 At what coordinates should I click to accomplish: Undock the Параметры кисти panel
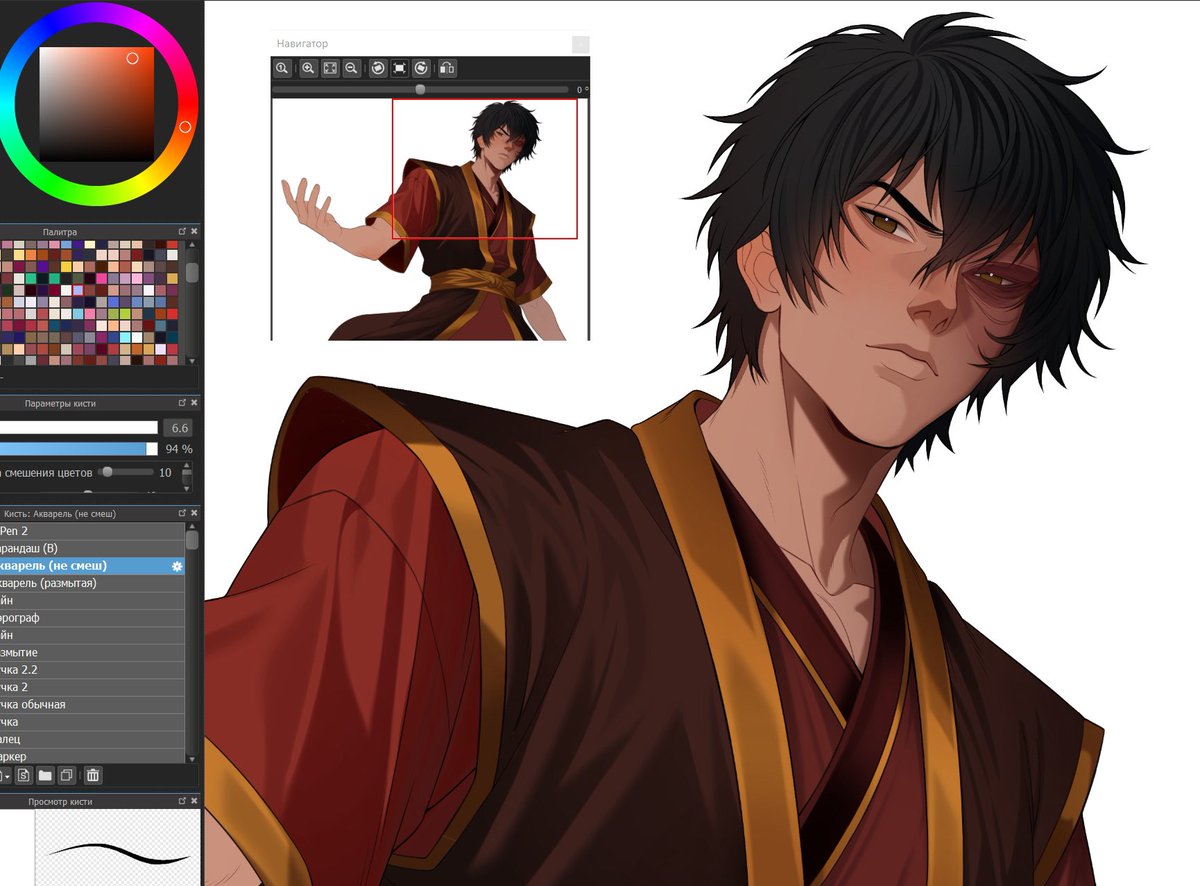pyautogui.click(x=182, y=403)
